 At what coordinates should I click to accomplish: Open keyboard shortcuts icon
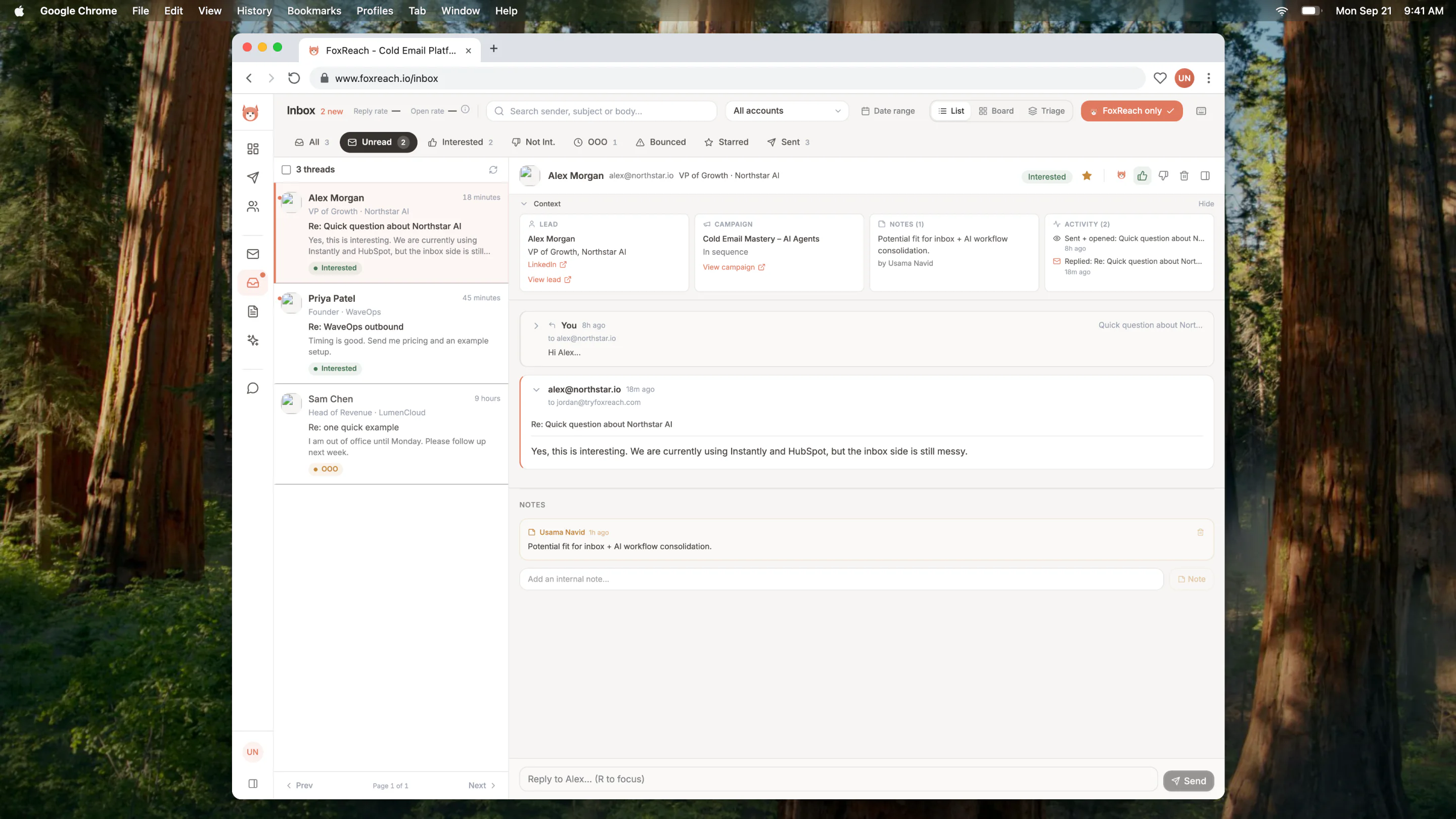pyautogui.click(x=1201, y=111)
